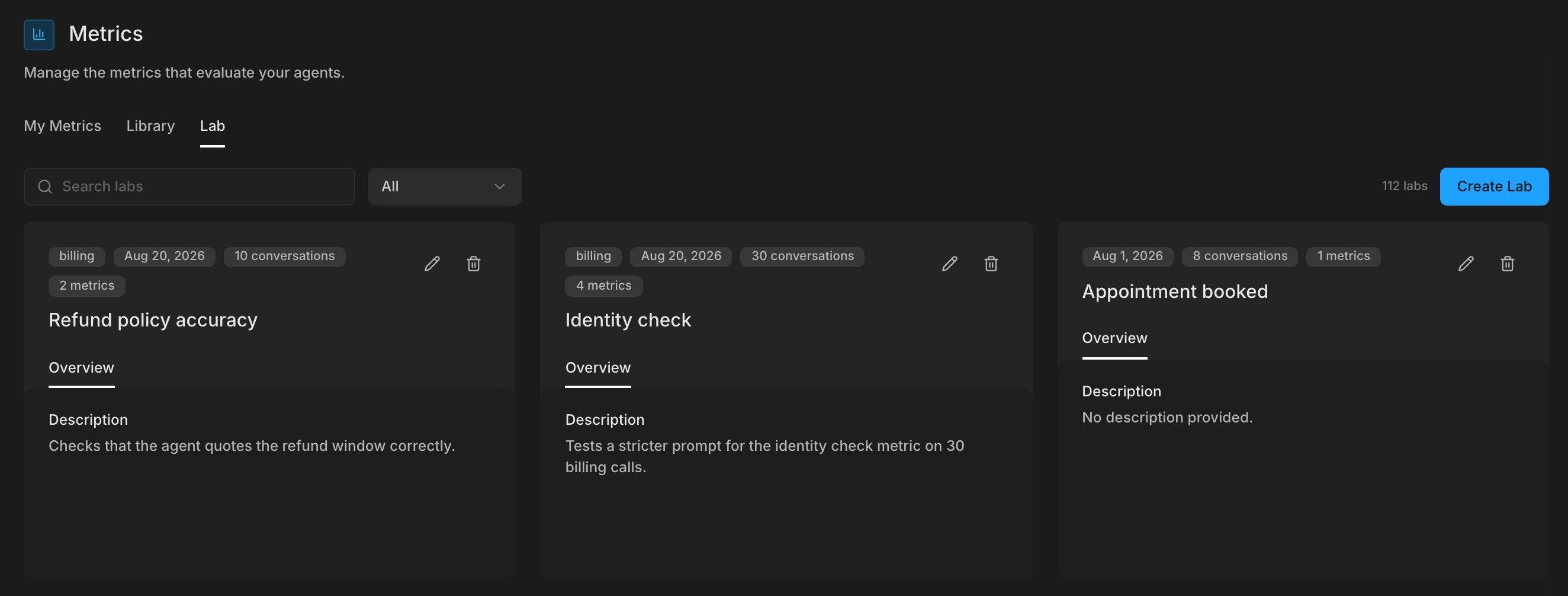
Task: Click billing tag on Identity check card
Action: click(x=593, y=257)
